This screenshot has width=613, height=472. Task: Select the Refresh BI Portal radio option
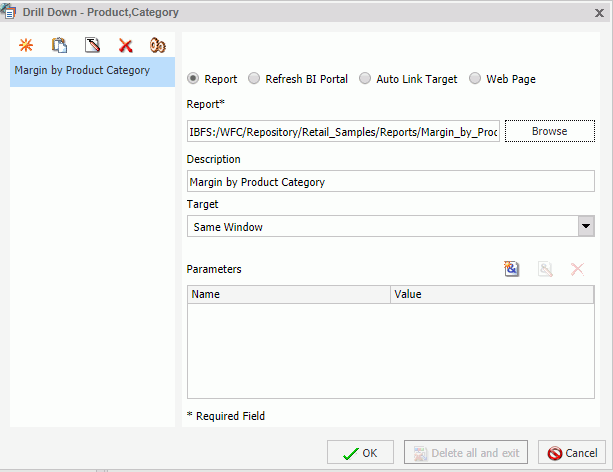[254, 79]
